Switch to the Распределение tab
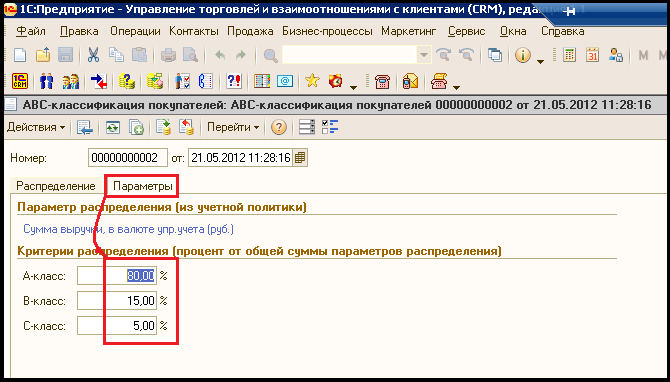The height and width of the screenshot is (382, 670). point(56,186)
